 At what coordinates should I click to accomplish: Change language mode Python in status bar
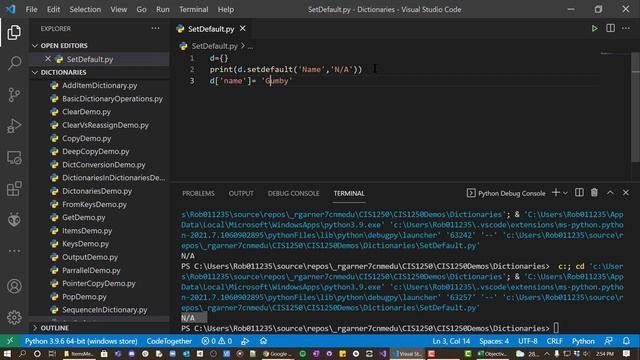[583, 341]
